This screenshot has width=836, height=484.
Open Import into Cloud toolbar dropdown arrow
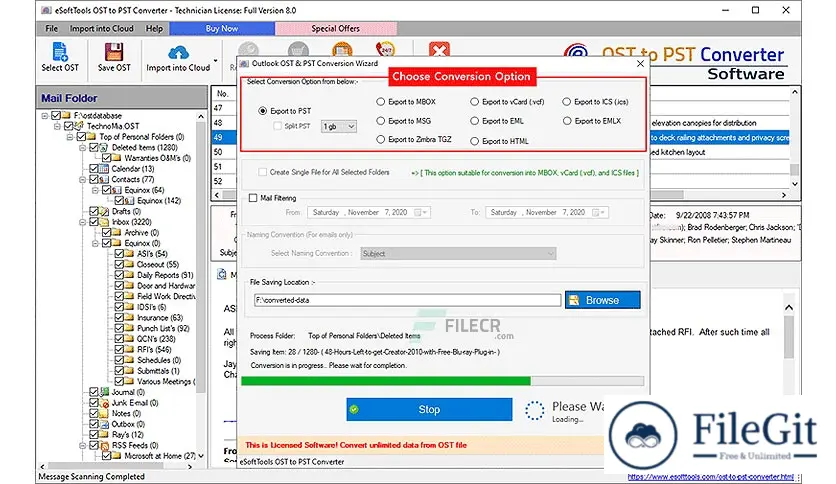pos(215,61)
